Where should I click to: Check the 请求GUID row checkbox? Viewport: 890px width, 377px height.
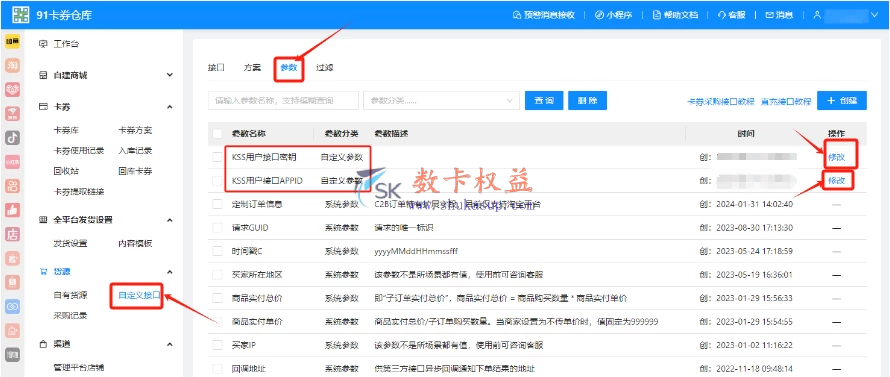point(217,228)
